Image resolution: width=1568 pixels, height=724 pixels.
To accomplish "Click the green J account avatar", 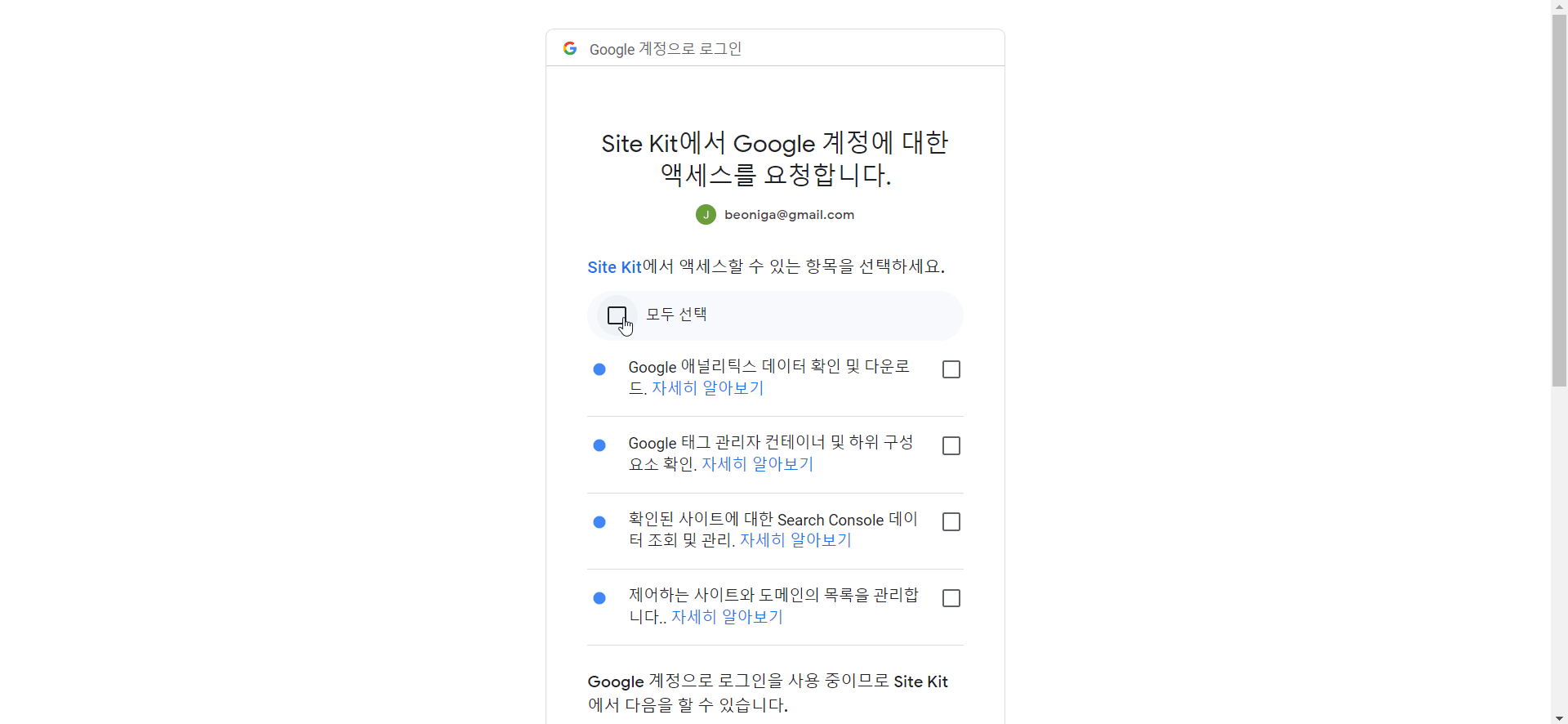I will click(x=706, y=215).
